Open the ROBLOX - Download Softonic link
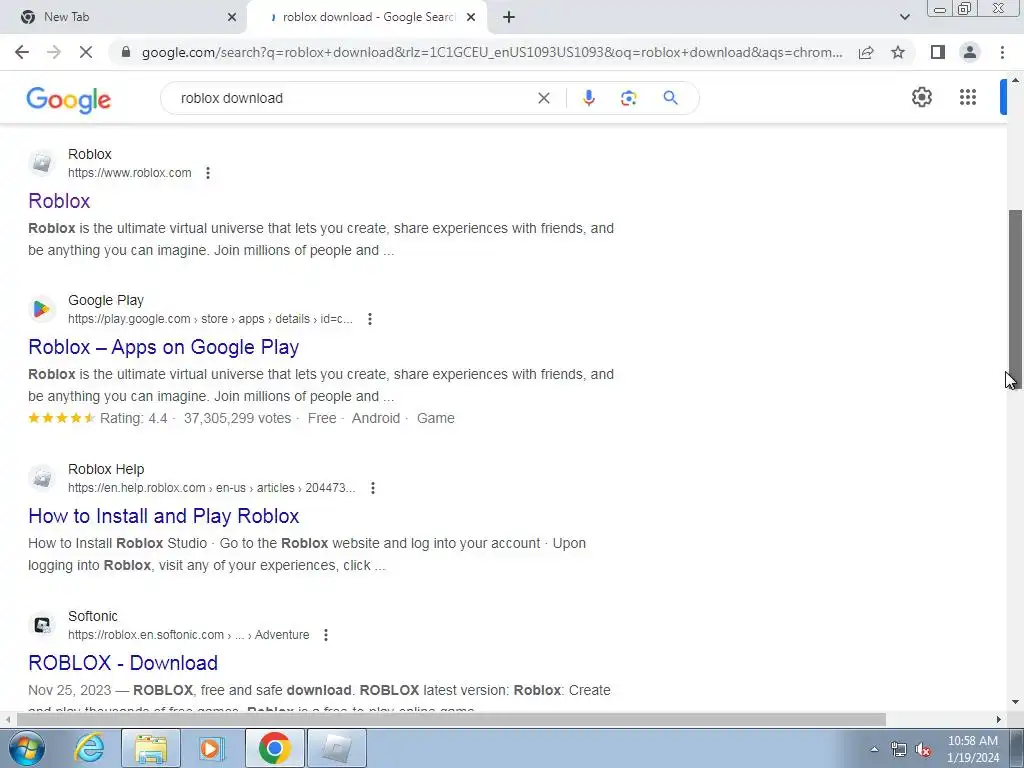This screenshot has width=1024, height=768. point(123,663)
